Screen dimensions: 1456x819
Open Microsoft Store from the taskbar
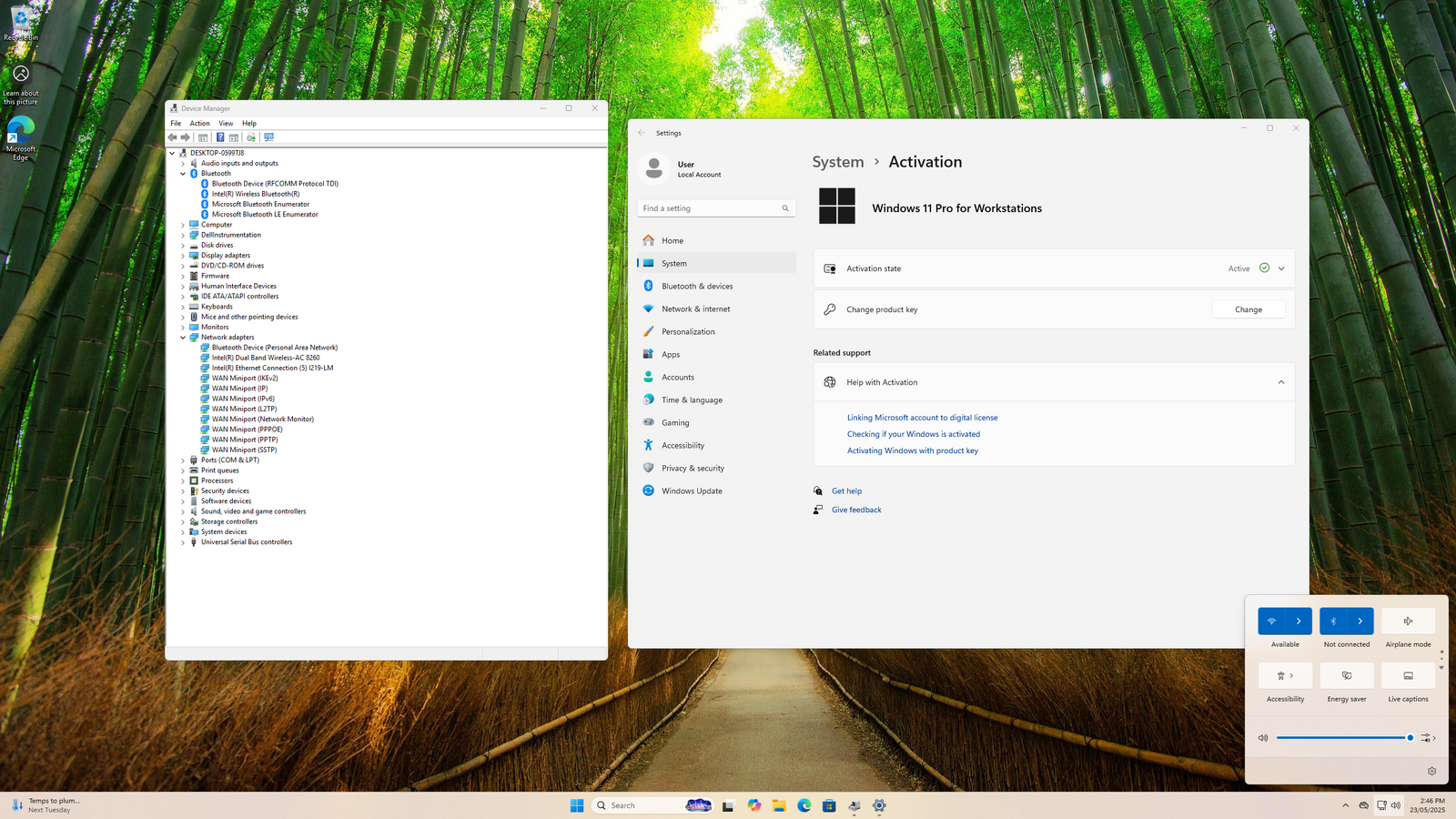(829, 805)
